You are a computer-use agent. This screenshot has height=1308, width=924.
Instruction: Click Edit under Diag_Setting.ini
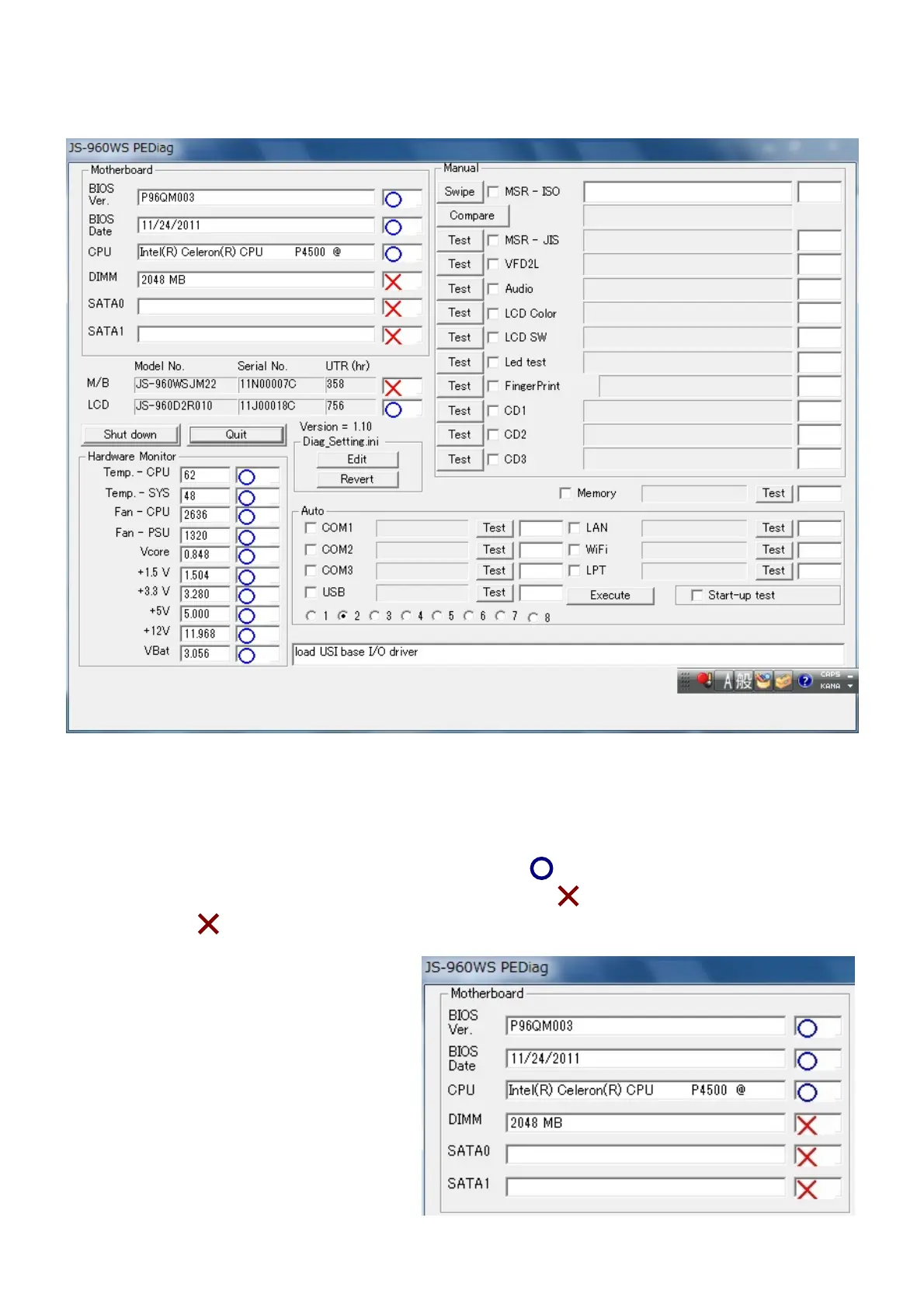357,459
